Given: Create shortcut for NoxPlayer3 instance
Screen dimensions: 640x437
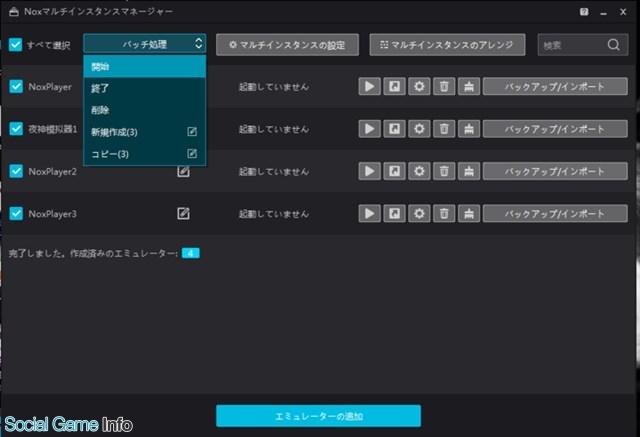Looking at the screenshot, I should point(394,213).
